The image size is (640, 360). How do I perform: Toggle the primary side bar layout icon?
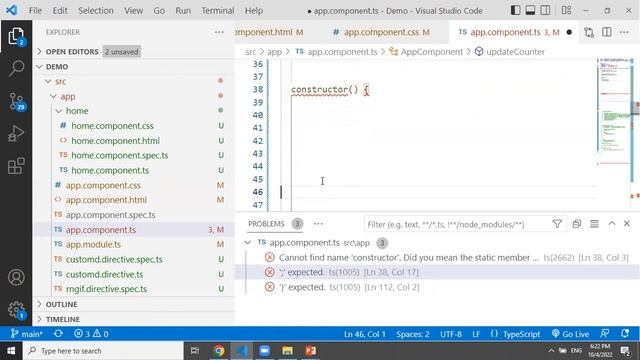[x=516, y=11]
